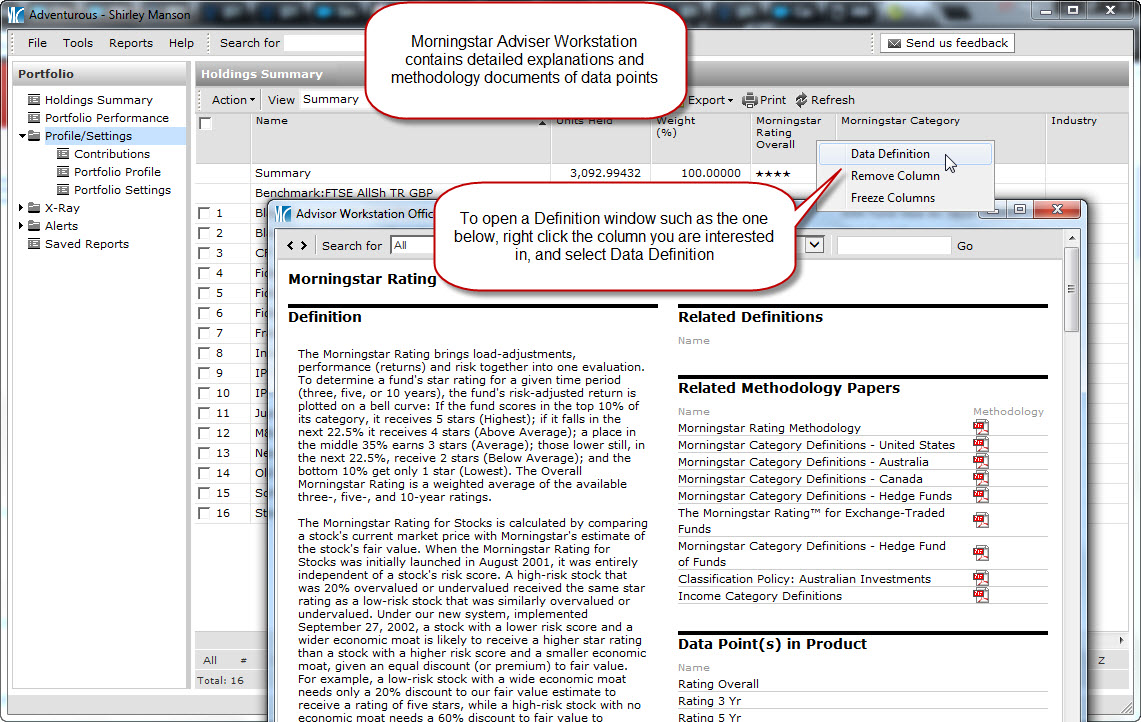The width and height of the screenshot is (1141, 722).
Task: Open Holdings Summary in Portfolio panel
Action: click(98, 100)
